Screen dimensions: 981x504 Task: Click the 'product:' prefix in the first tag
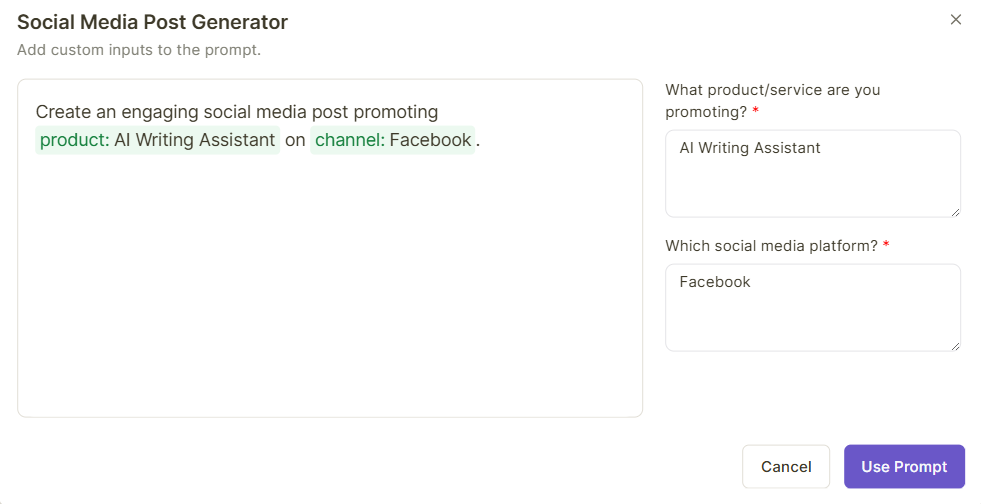(x=74, y=140)
